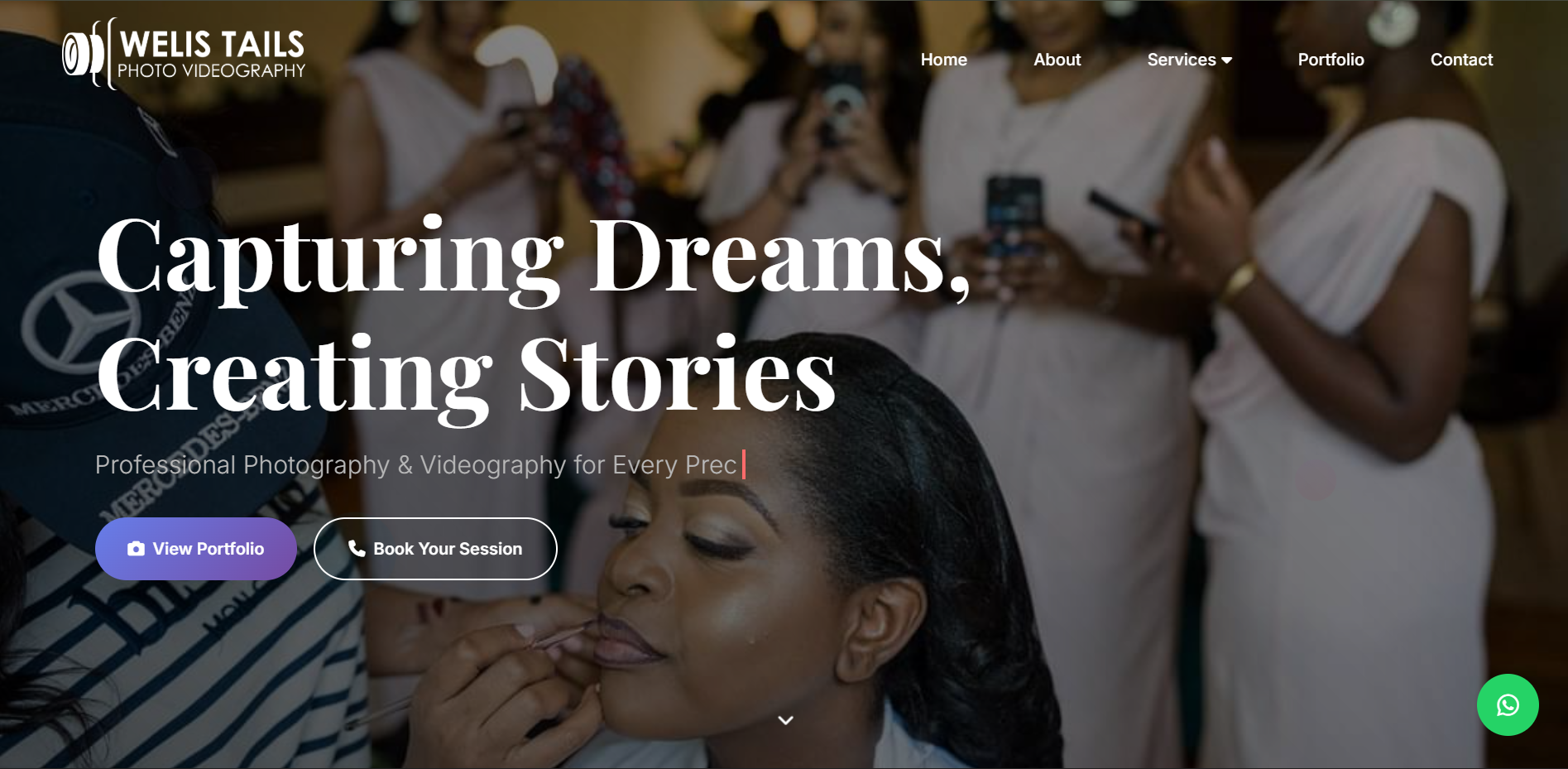The image size is (1568, 769).
Task: Go to the Home nav link
Action: point(943,60)
